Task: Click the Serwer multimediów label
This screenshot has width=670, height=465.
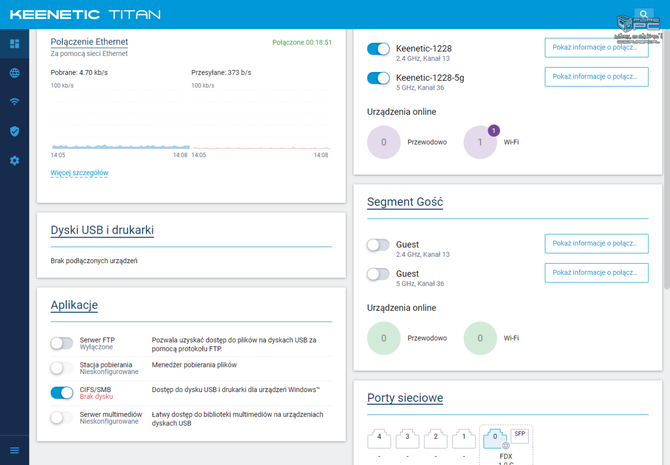Action: tap(111, 414)
